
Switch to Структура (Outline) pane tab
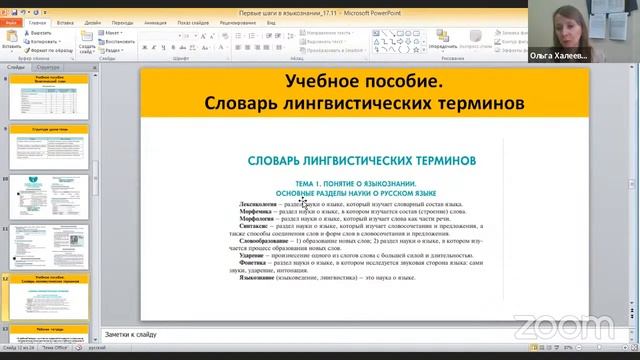point(48,67)
